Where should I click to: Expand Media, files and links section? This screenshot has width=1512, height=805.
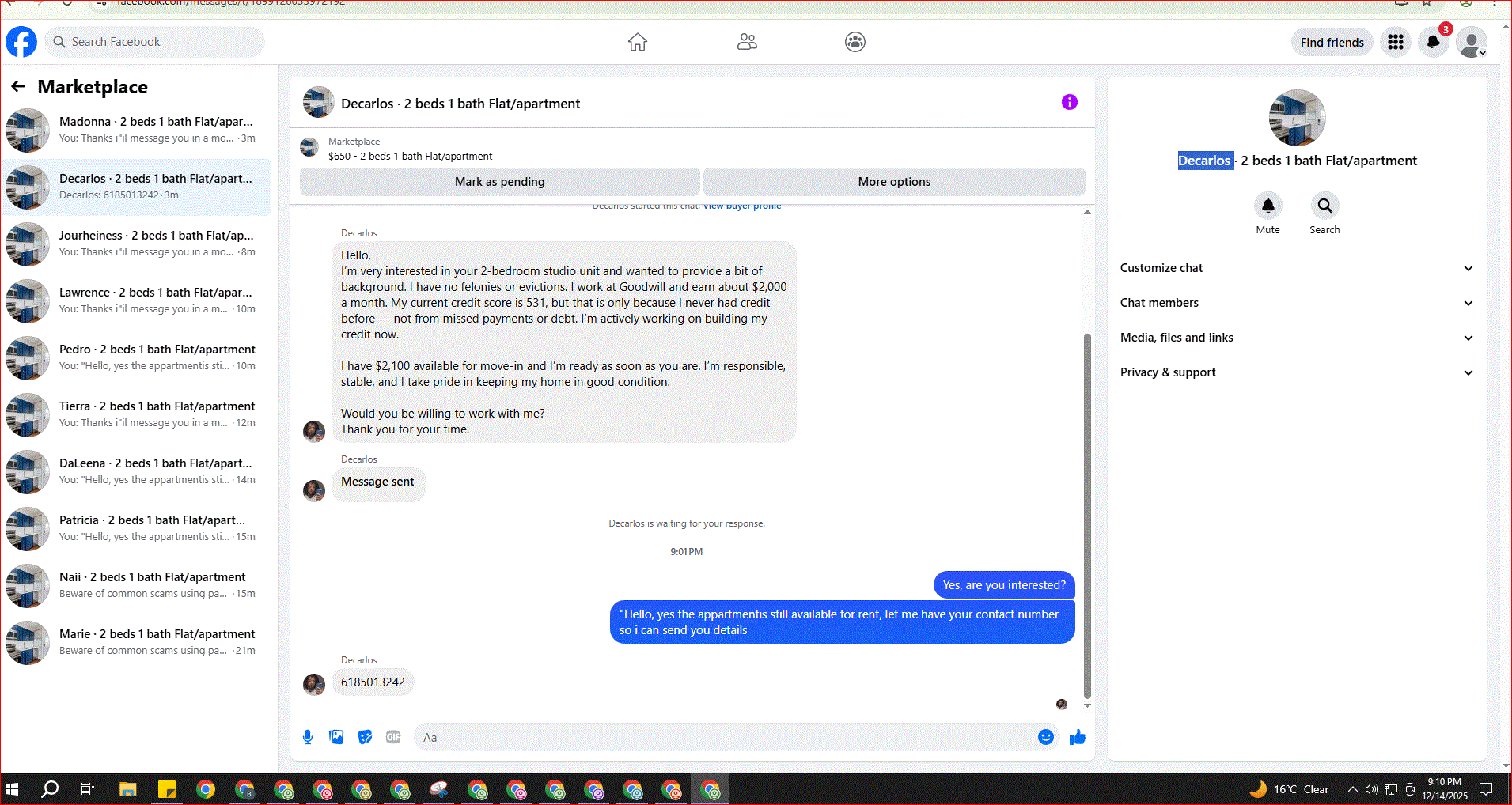(x=1297, y=338)
